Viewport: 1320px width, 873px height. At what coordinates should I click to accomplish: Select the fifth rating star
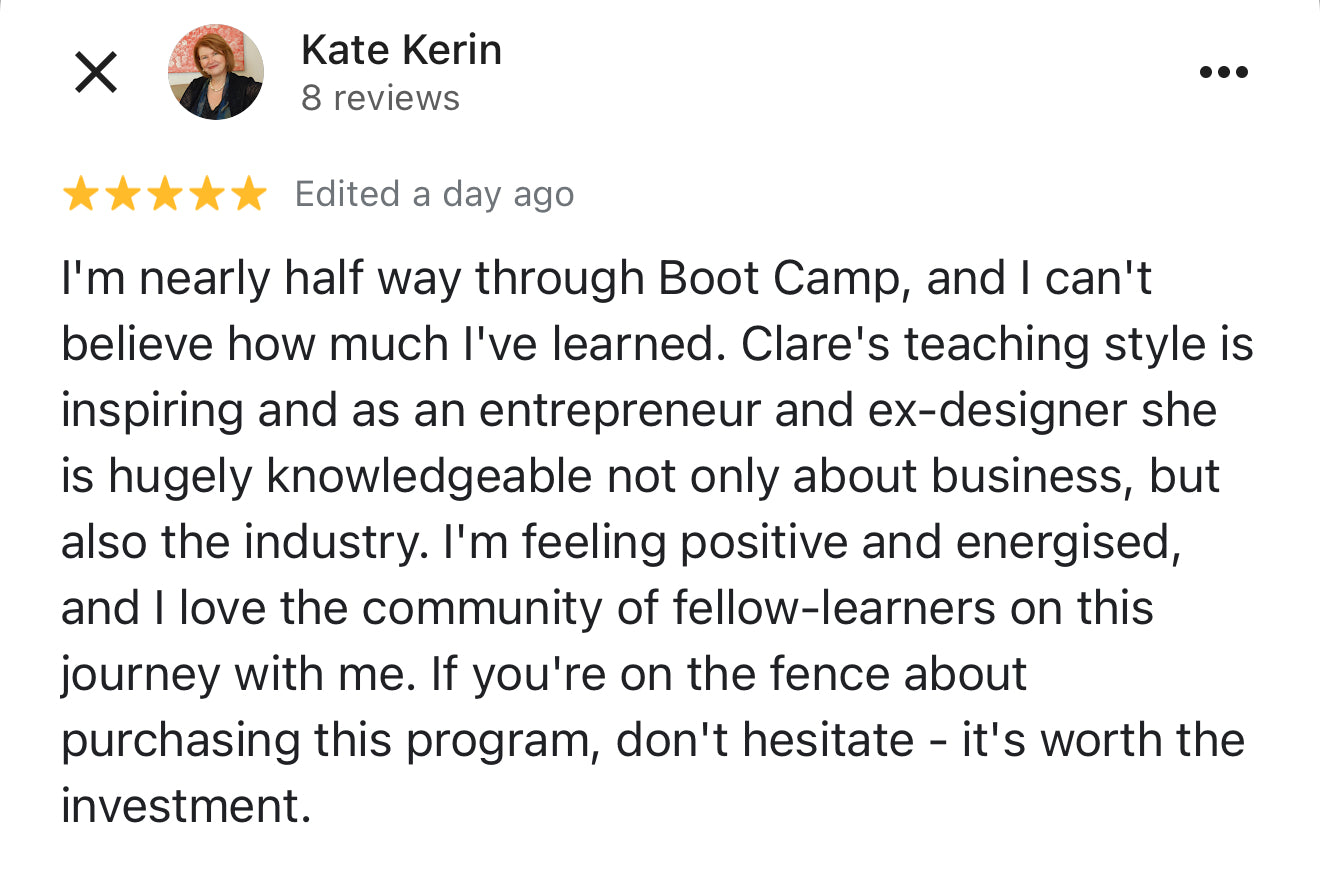click(x=248, y=194)
